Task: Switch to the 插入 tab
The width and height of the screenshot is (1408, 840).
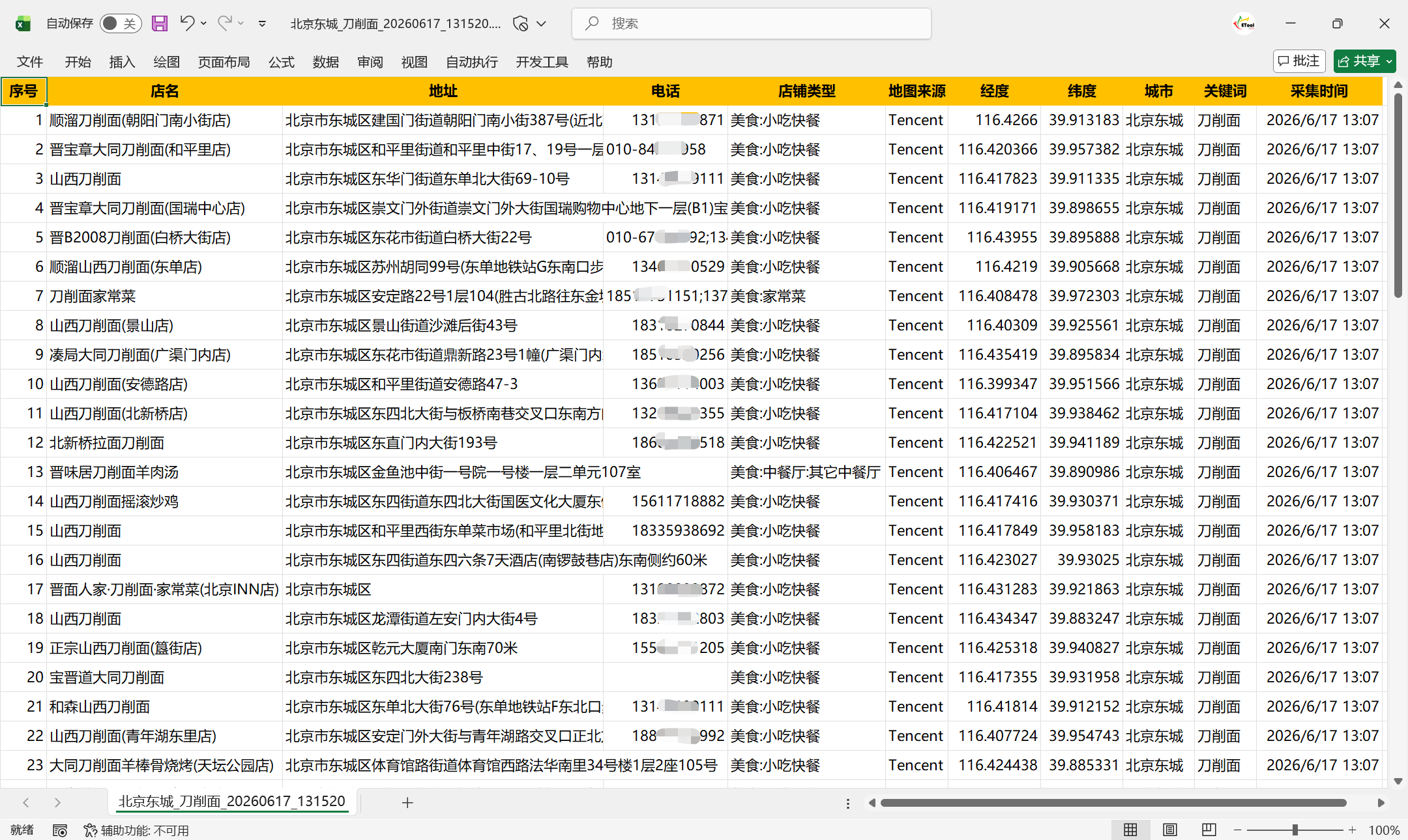Action: [123, 62]
